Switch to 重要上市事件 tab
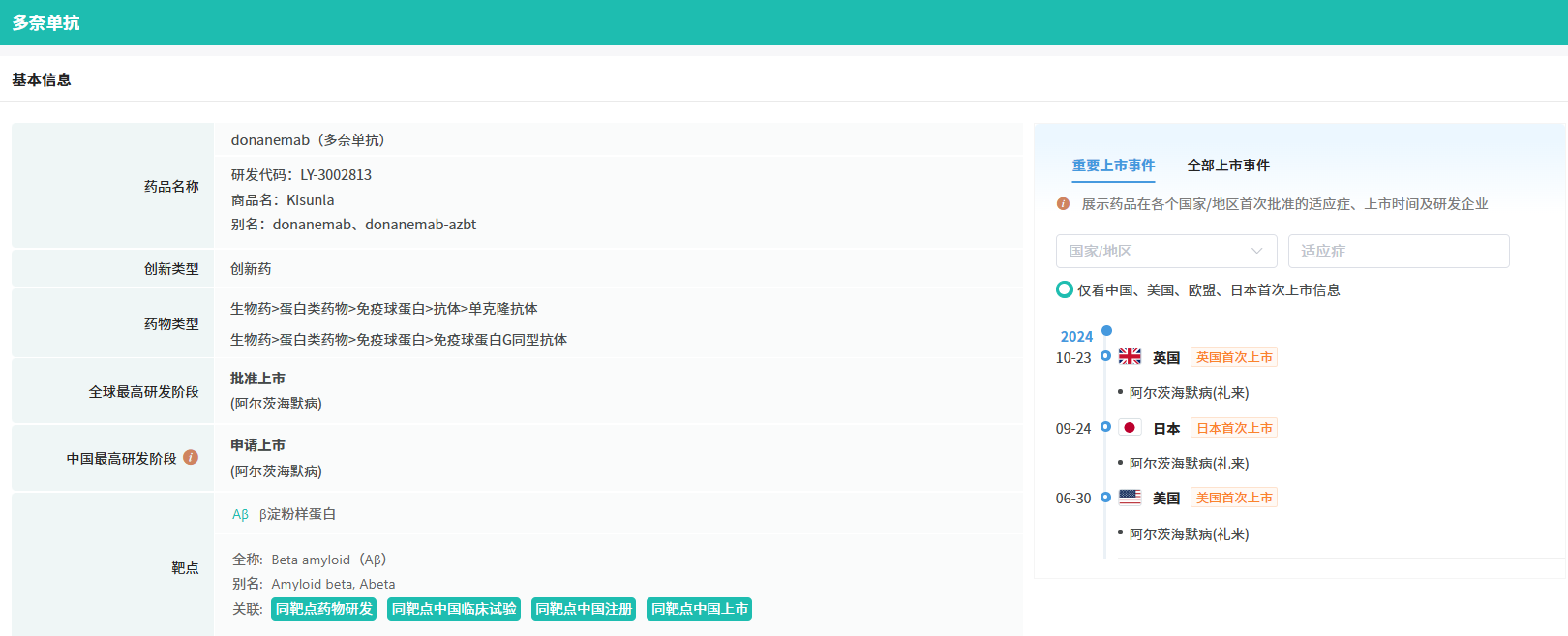This screenshot has height=636, width=1568. [1113, 166]
